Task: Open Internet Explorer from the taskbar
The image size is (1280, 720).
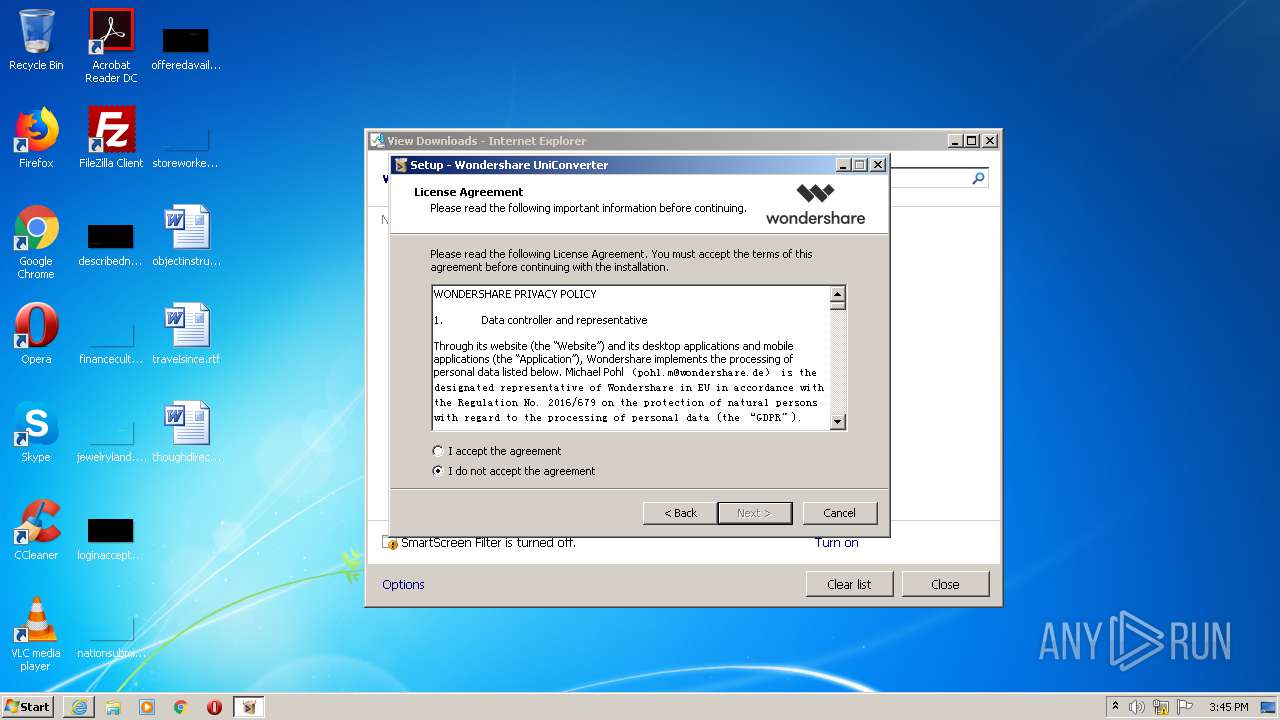Action: [x=79, y=707]
